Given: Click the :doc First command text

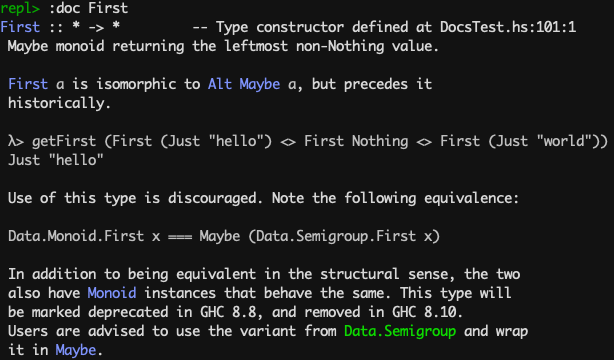Looking at the screenshot, I should click(x=88, y=8).
